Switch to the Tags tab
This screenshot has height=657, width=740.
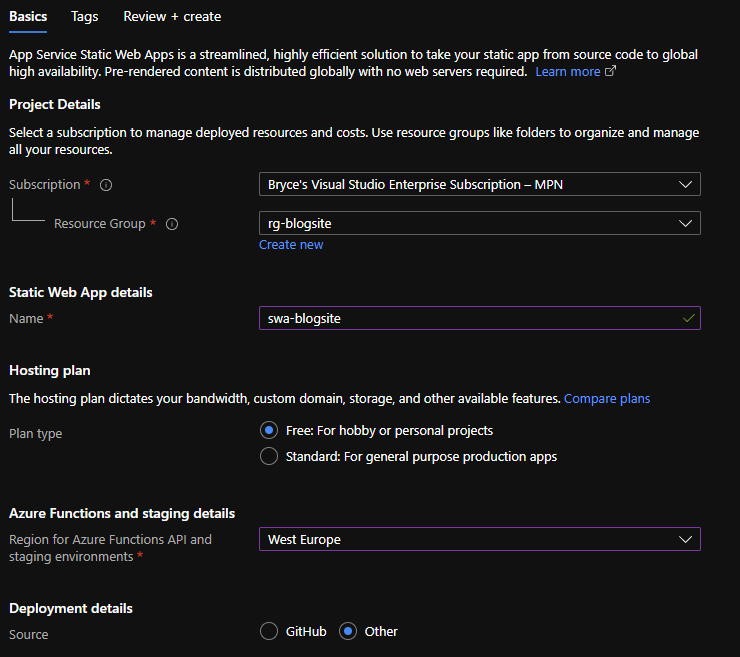click(85, 16)
